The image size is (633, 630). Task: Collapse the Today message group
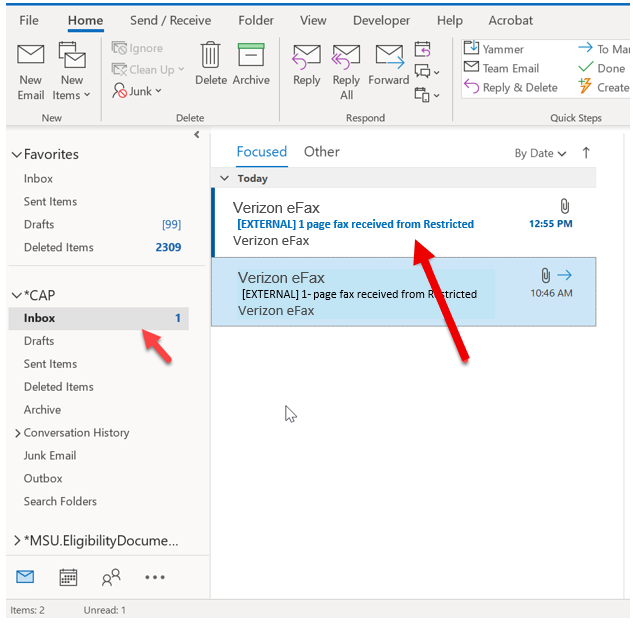(x=224, y=178)
